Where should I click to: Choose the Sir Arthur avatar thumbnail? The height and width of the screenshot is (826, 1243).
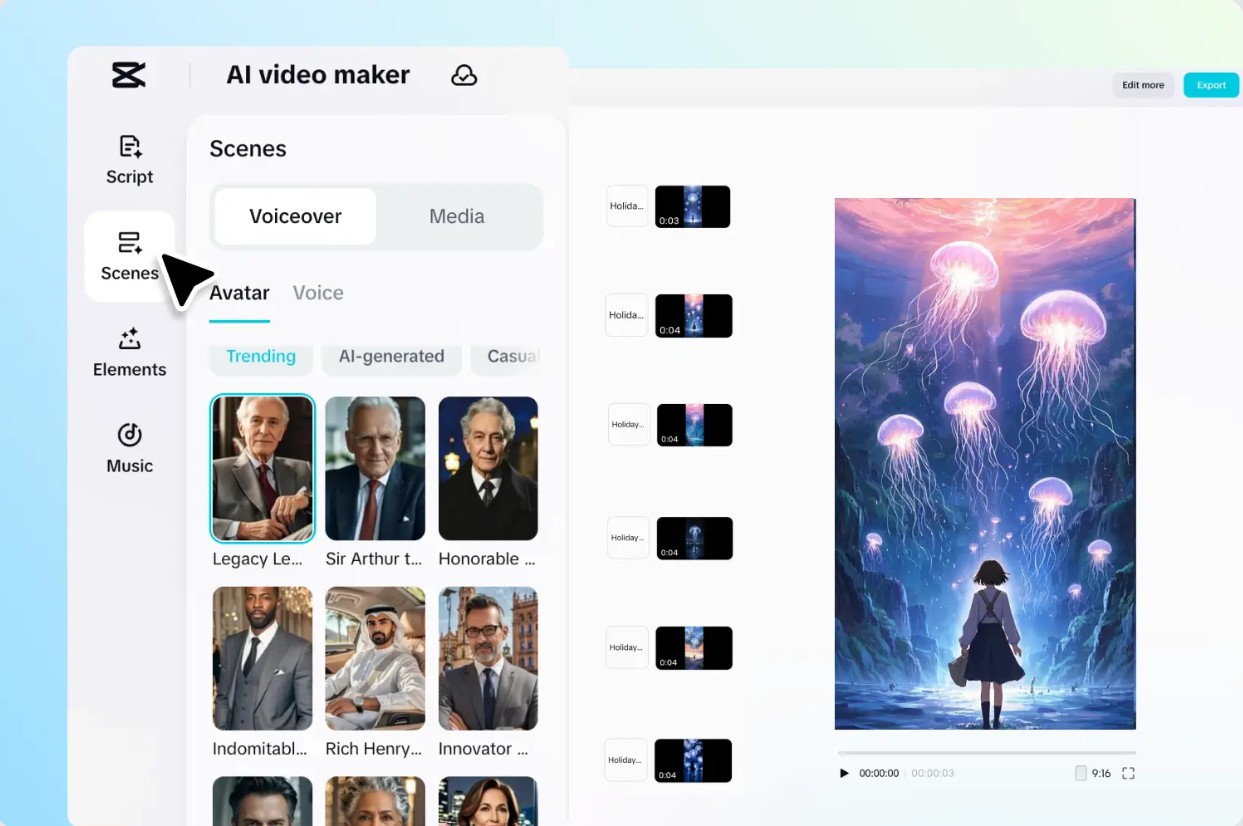point(375,468)
